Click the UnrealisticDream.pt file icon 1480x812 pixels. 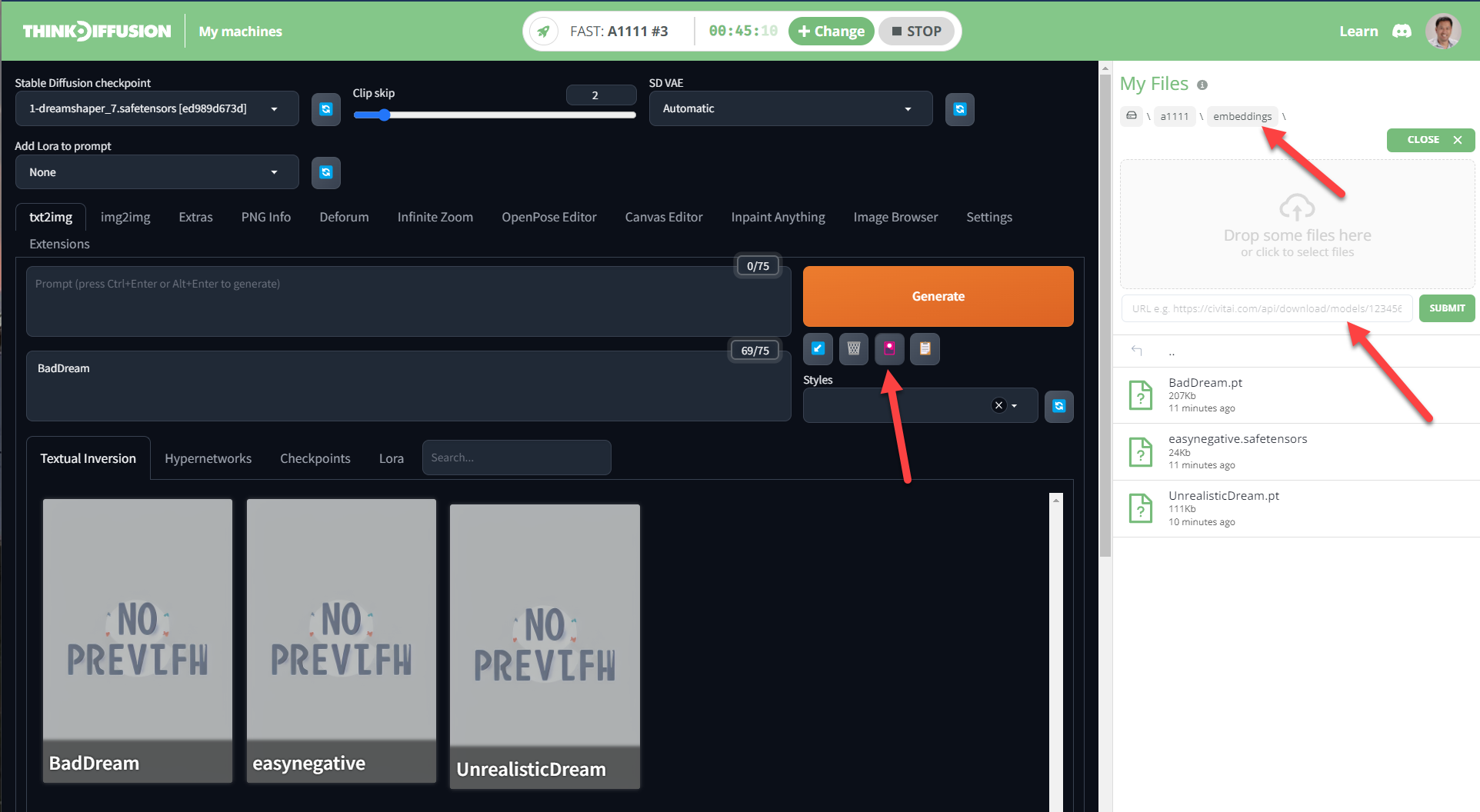pyautogui.click(x=1141, y=508)
